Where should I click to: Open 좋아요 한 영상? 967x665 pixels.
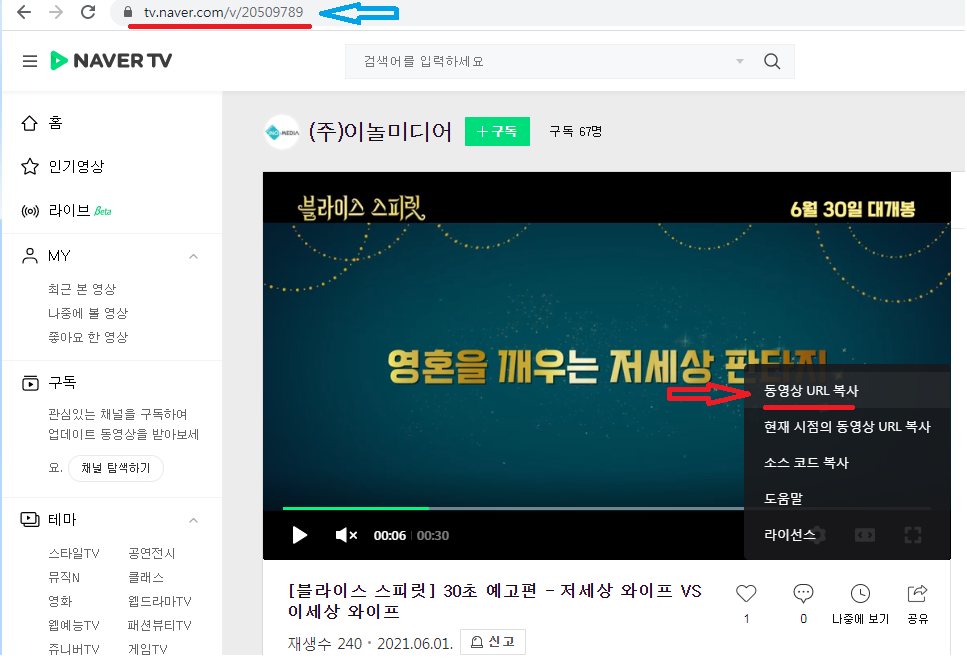pyautogui.click(x=88, y=337)
